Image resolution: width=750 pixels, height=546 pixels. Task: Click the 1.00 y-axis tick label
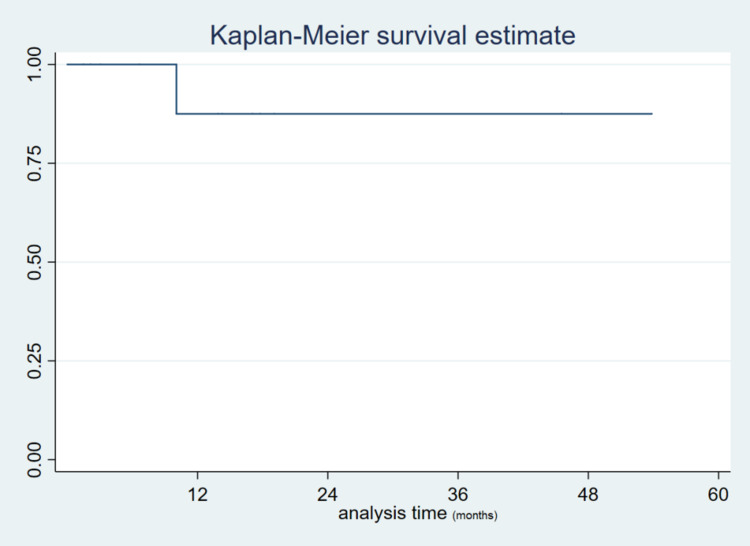[35, 64]
